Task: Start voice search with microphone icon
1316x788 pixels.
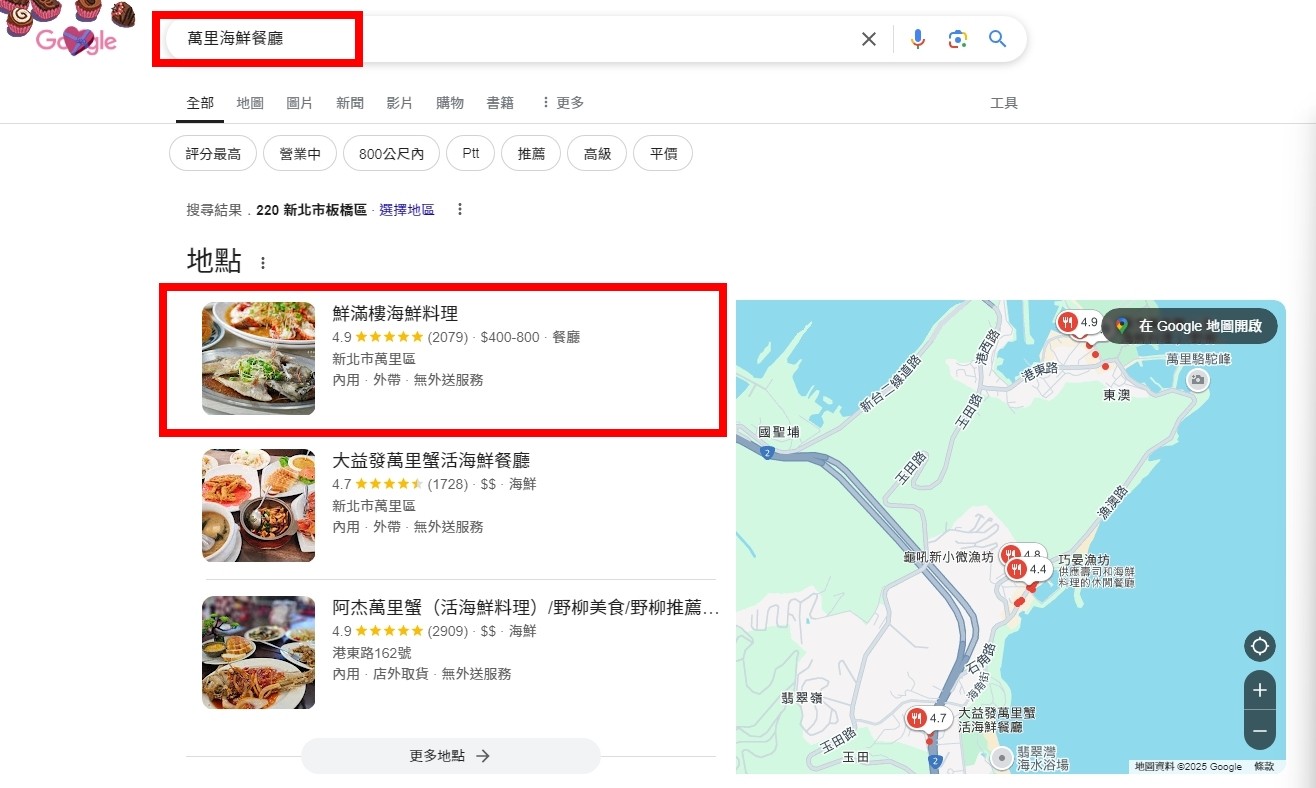Action: pyautogui.click(x=917, y=39)
